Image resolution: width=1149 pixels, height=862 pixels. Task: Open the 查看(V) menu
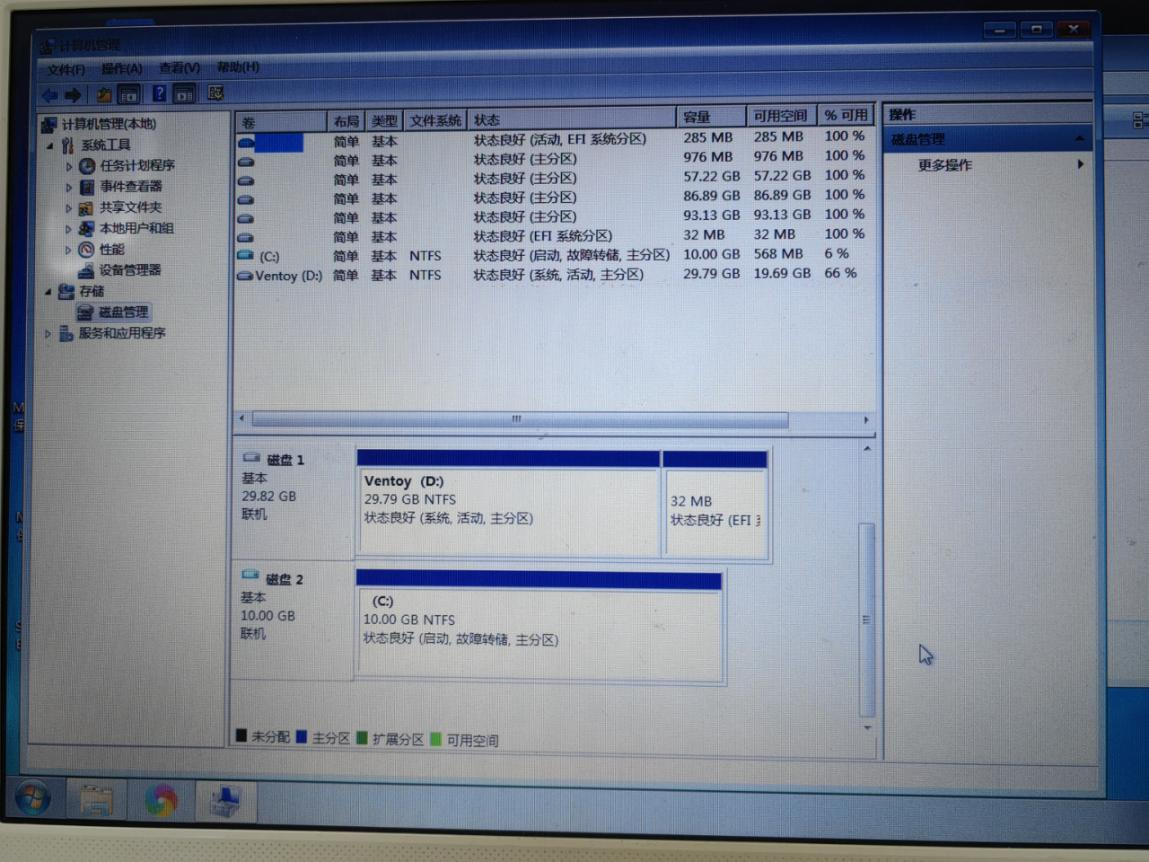point(180,67)
